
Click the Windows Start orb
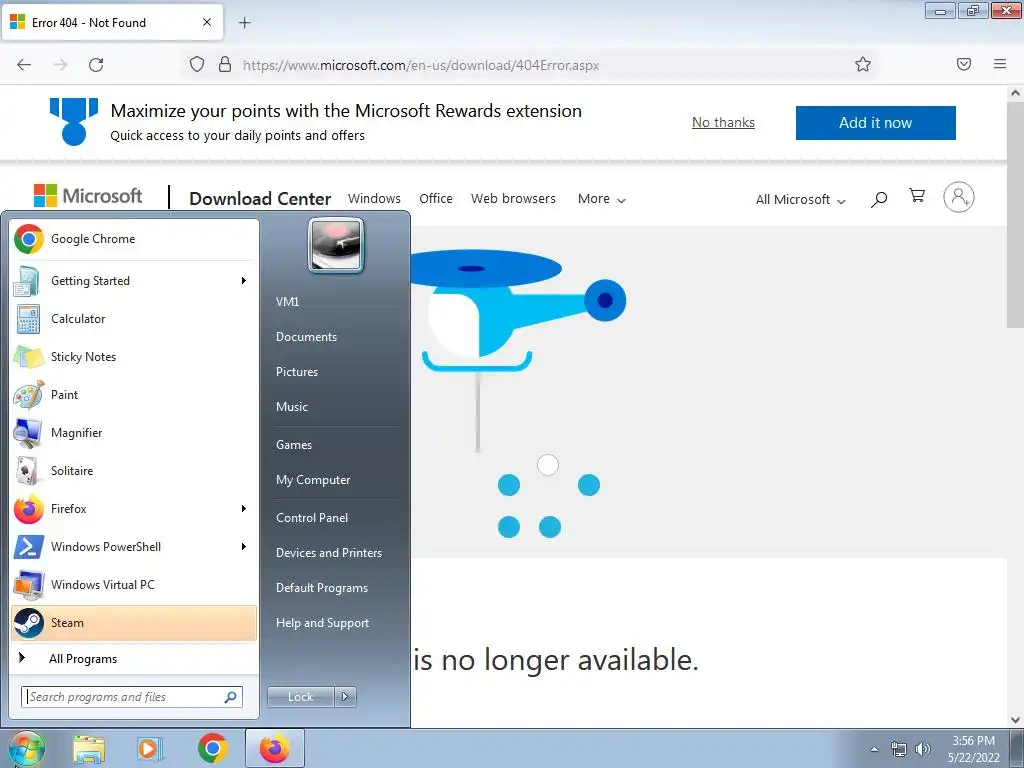coord(26,748)
